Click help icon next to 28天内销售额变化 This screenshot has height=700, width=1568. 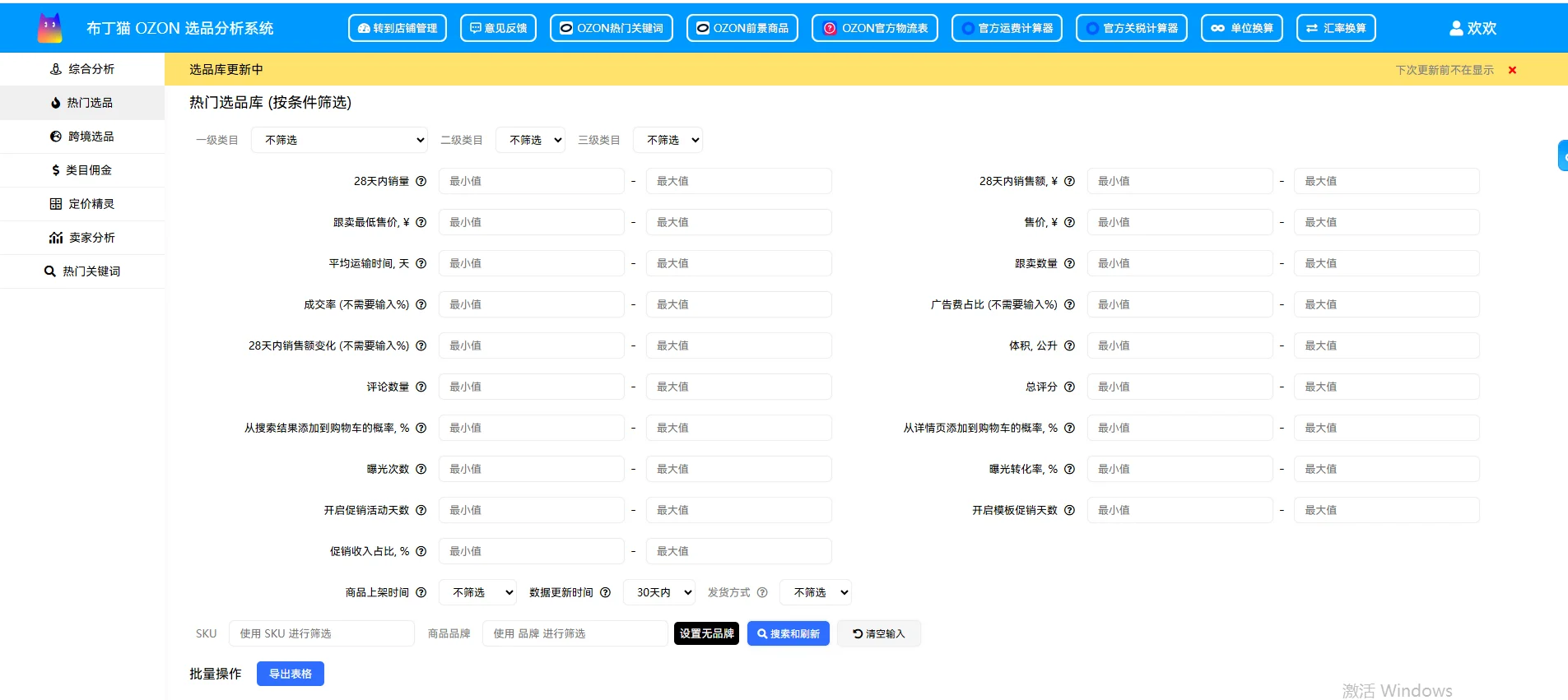coord(421,345)
